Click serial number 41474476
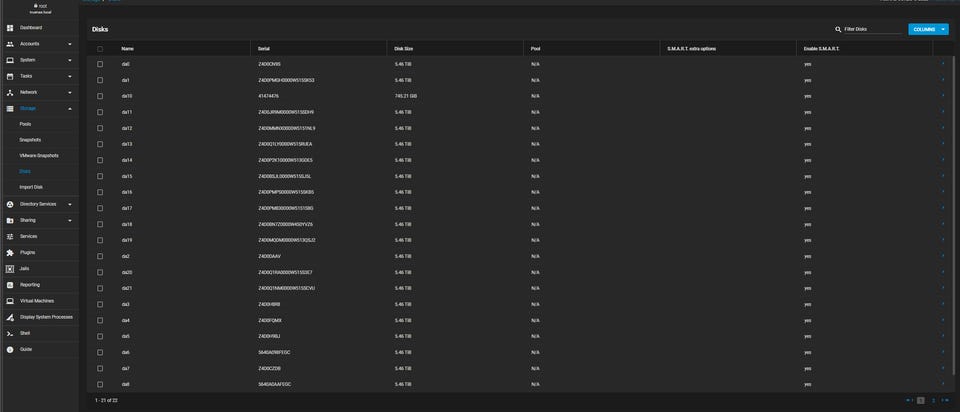 (x=269, y=96)
